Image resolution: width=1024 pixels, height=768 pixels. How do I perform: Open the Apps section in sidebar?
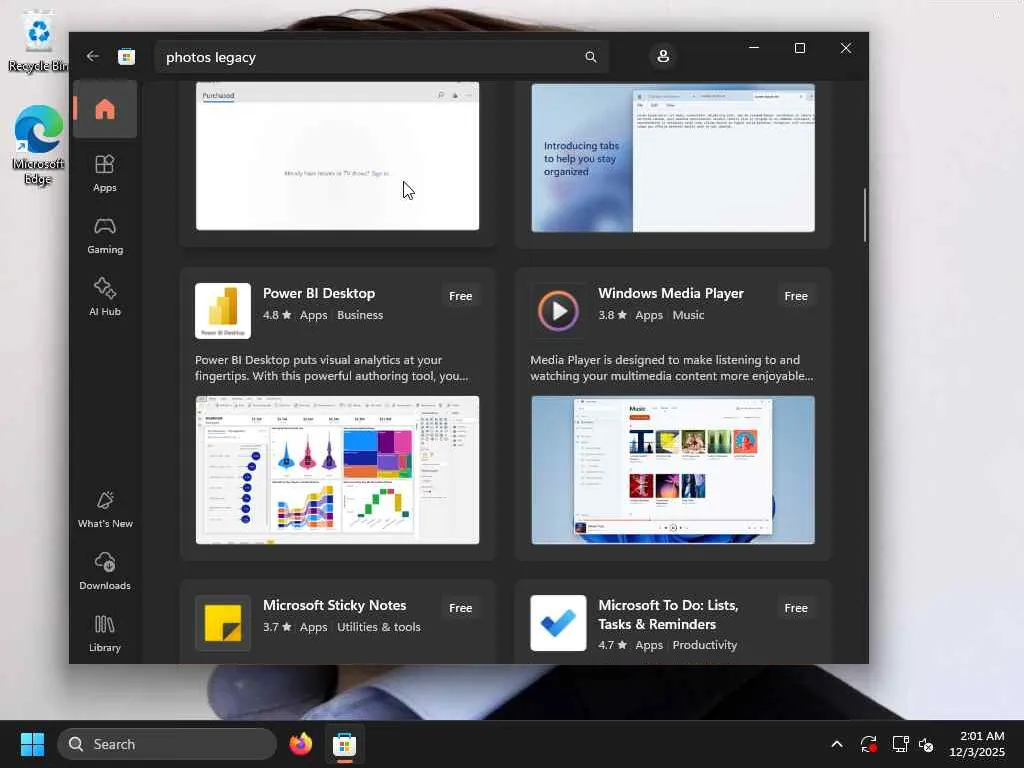click(104, 173)
